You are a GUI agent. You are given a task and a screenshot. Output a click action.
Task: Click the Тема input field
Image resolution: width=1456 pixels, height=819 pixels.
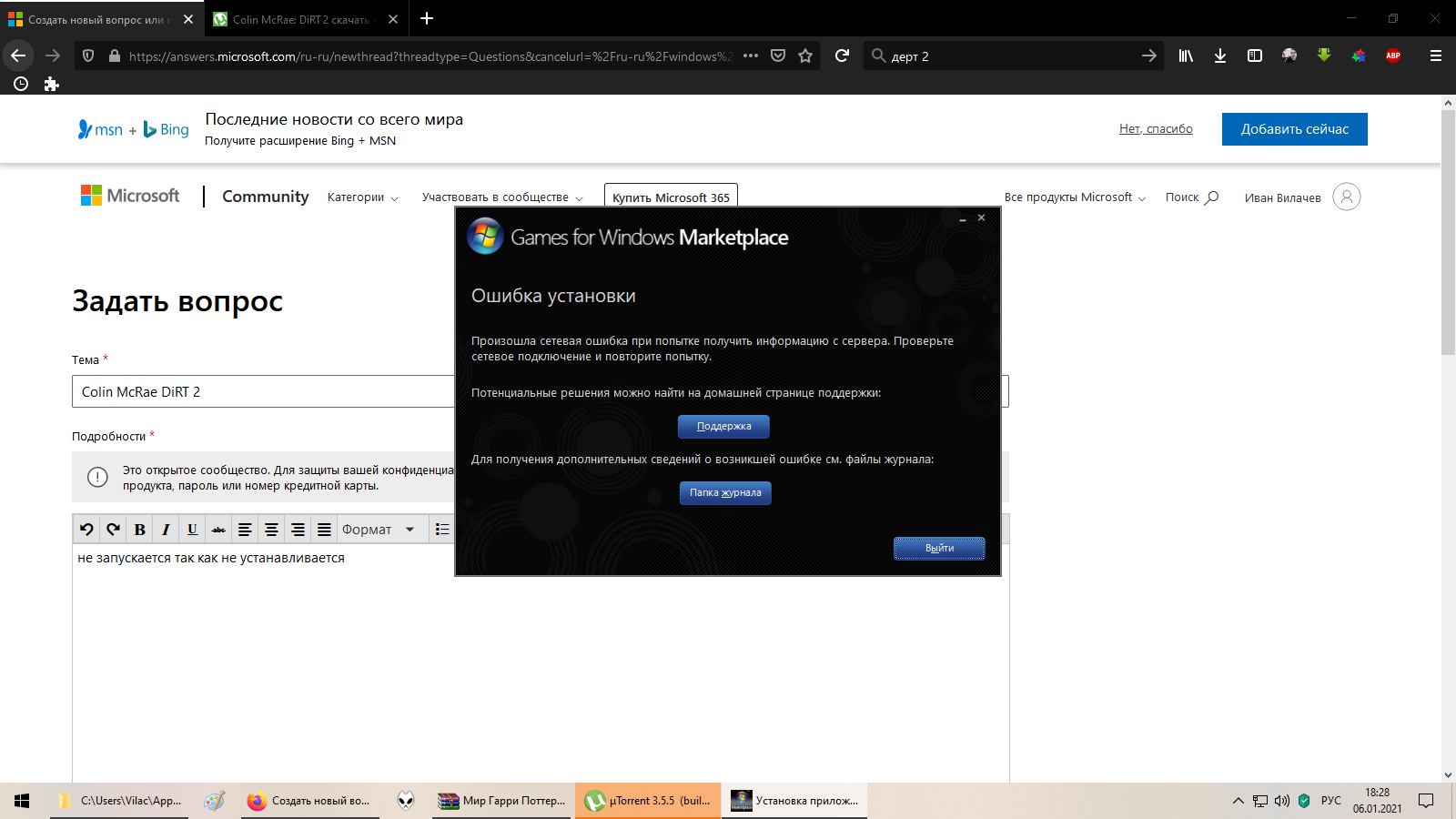coord(541,391)
